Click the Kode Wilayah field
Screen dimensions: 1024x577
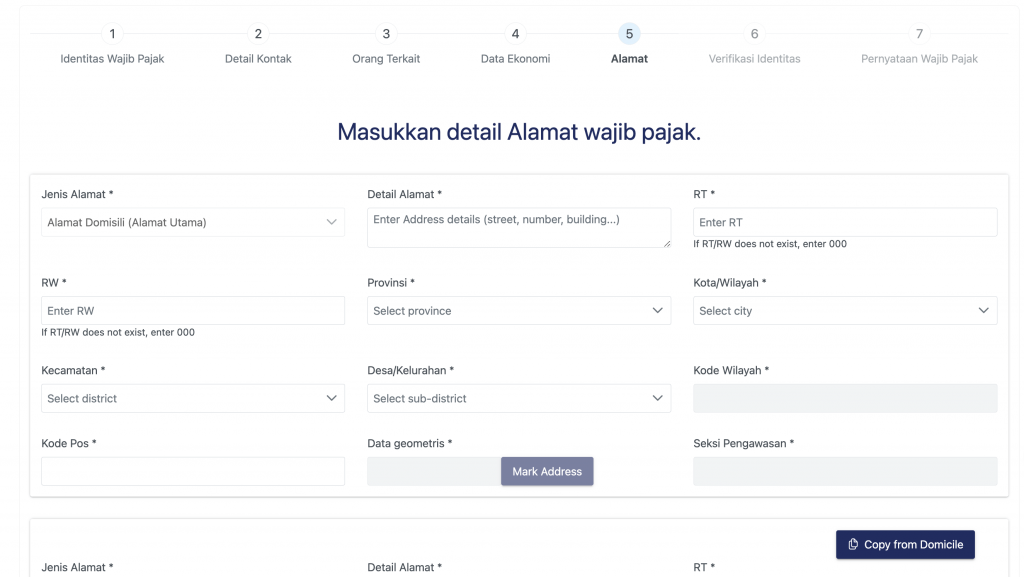(845, 398)
